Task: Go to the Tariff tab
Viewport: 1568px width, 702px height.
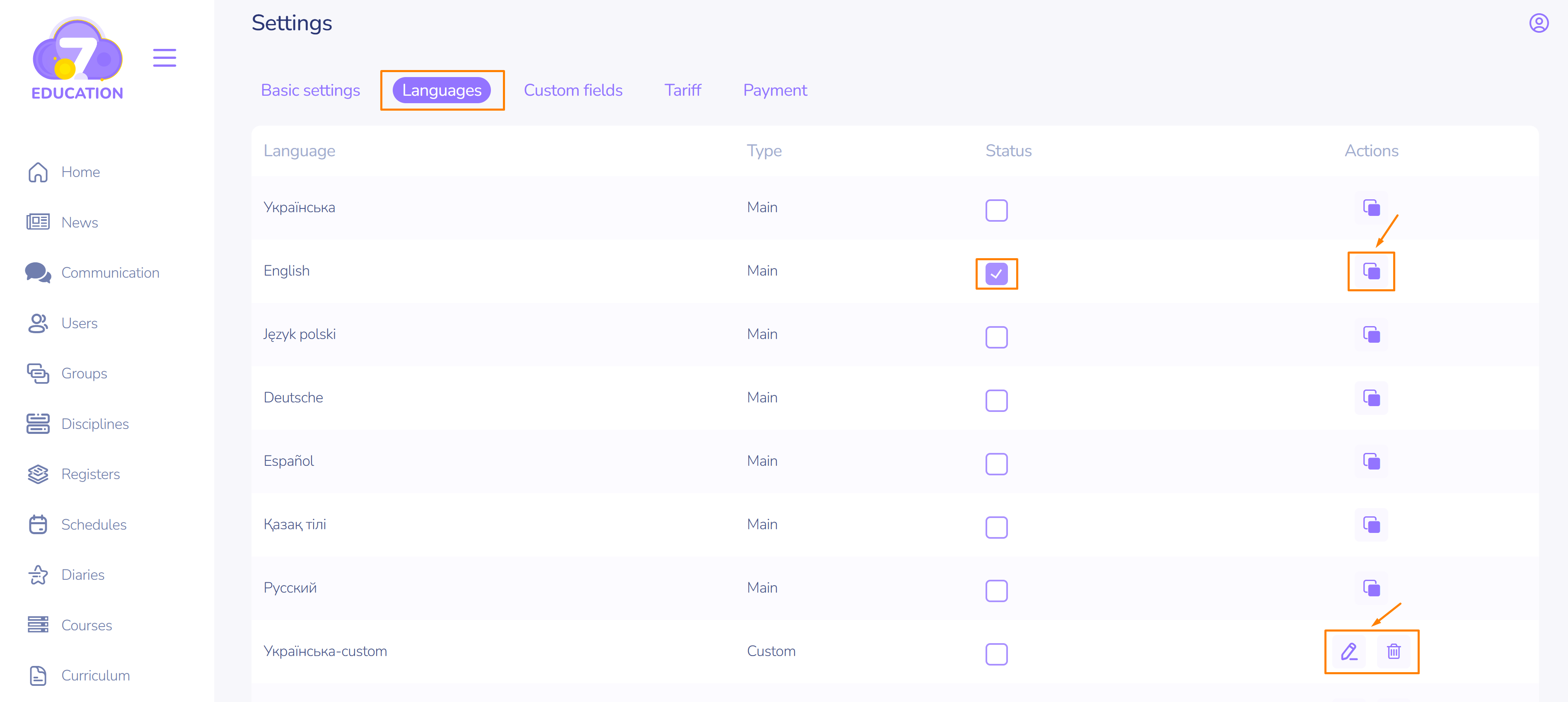Action: pos(682,90)
